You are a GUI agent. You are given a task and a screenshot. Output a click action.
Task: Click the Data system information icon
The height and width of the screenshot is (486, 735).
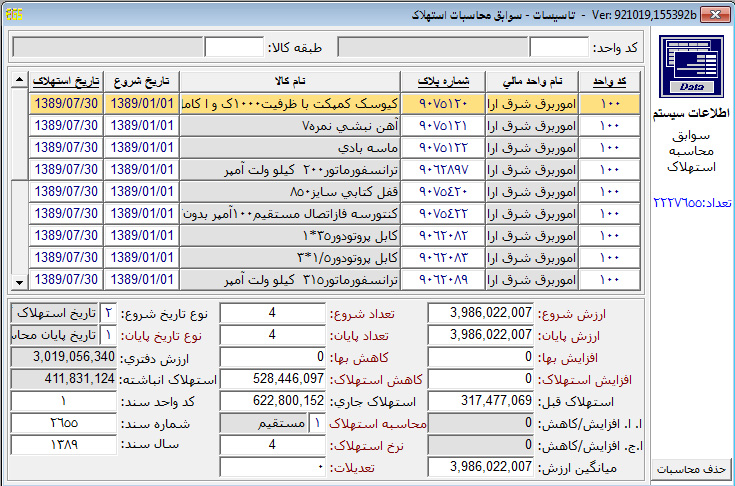click(691, 66)
